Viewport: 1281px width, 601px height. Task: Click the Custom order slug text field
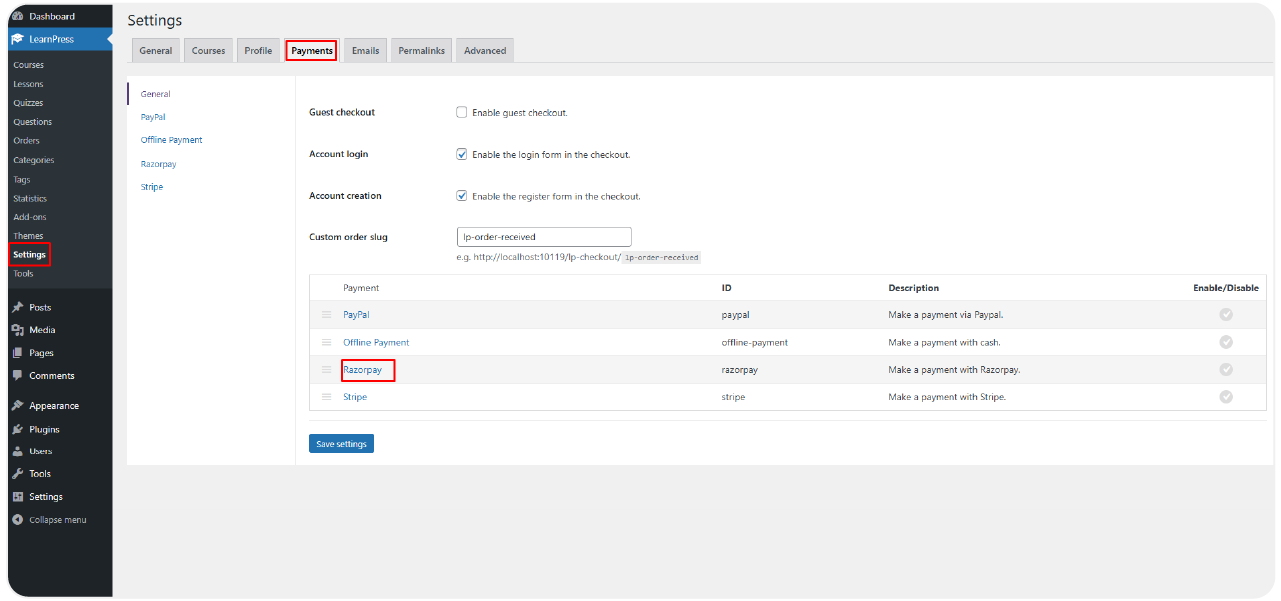(543, 237)
